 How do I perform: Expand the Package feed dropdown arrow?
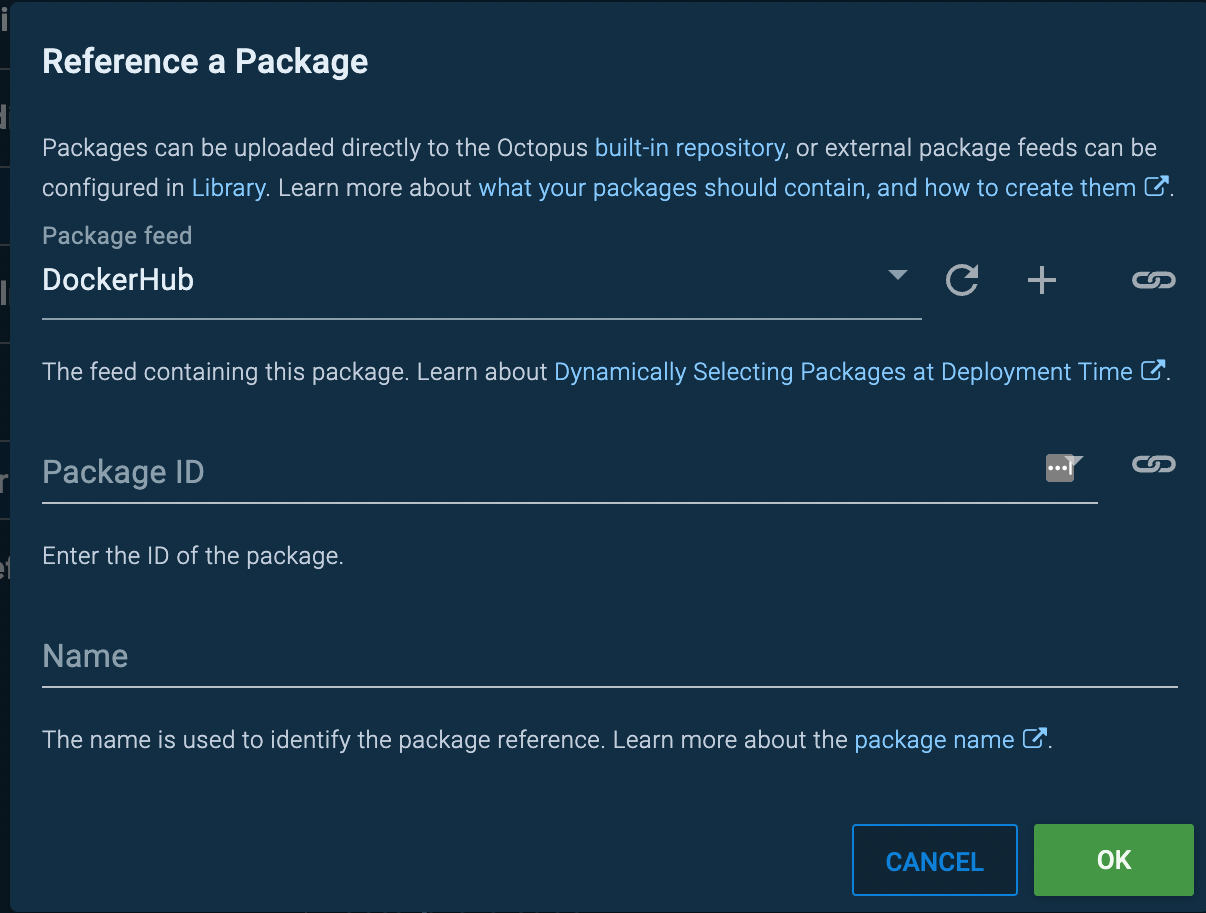897,275
